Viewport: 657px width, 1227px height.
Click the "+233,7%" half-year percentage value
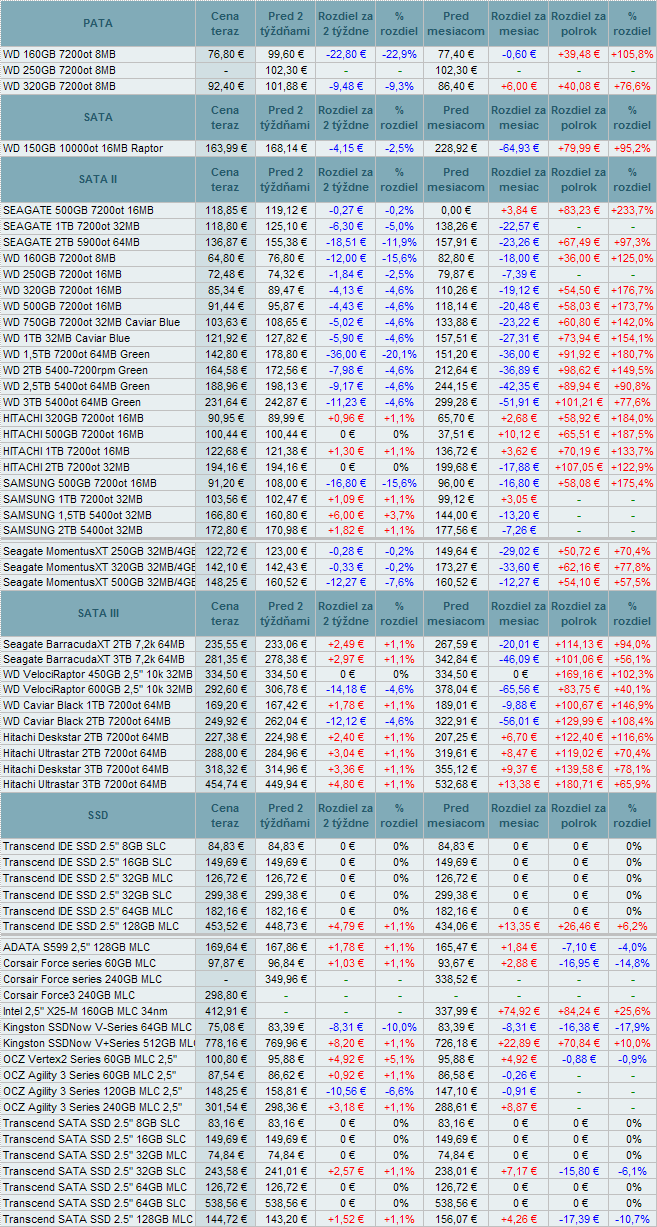coord(632,210)
